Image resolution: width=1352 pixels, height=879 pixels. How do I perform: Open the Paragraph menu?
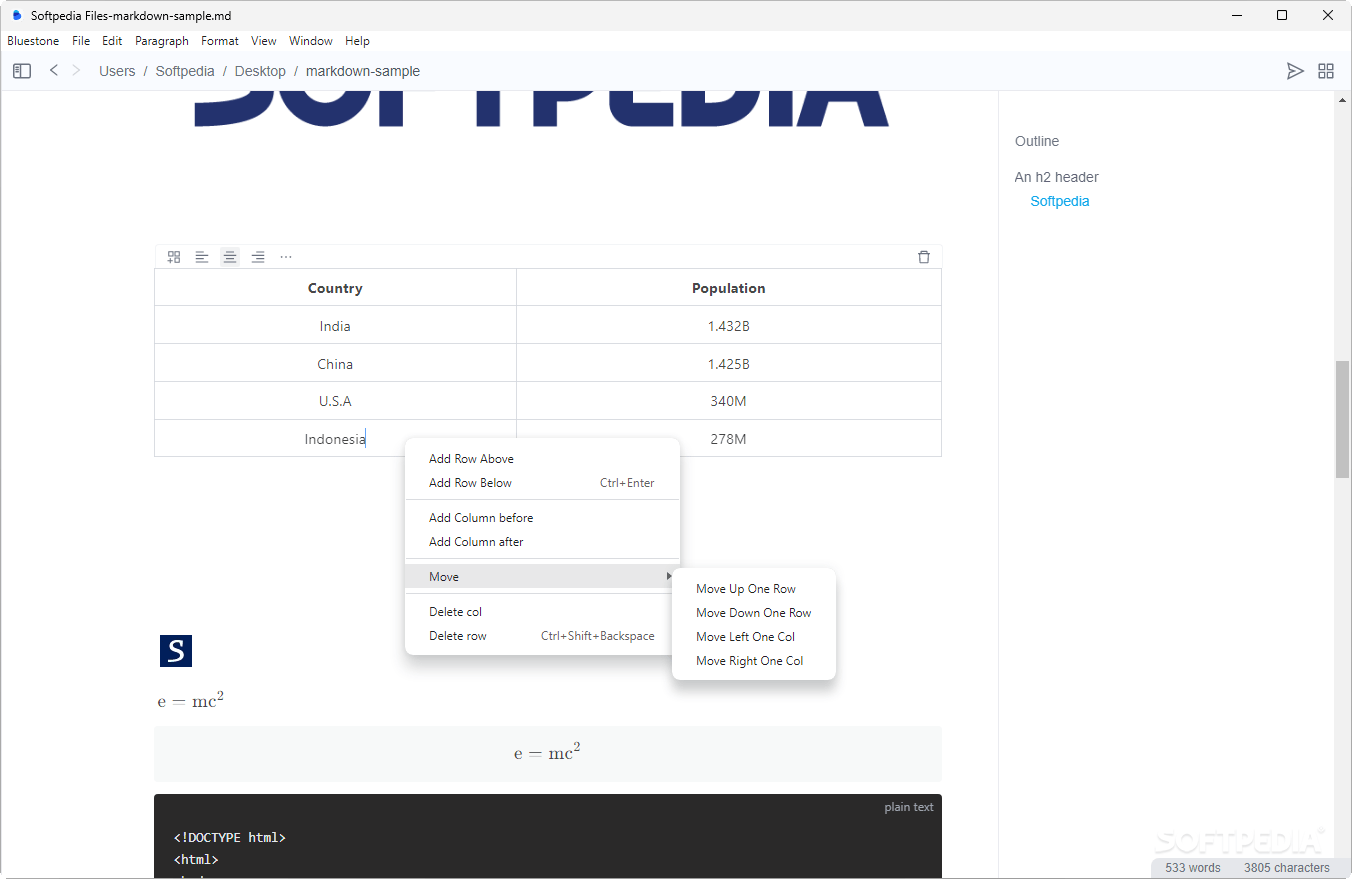pyautogui.click(x=162, y=41)
